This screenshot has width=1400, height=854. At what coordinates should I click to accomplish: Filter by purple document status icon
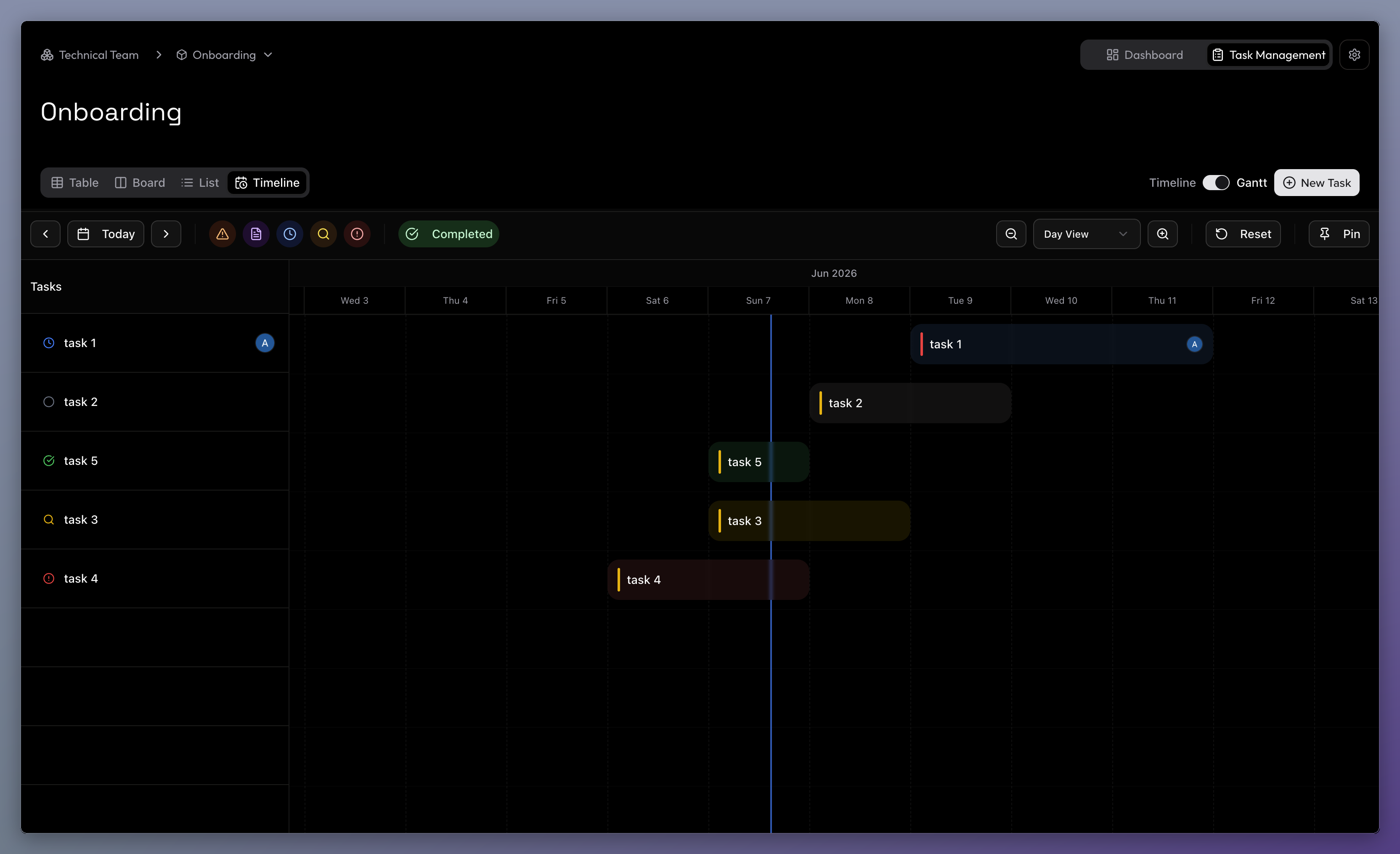256,233
